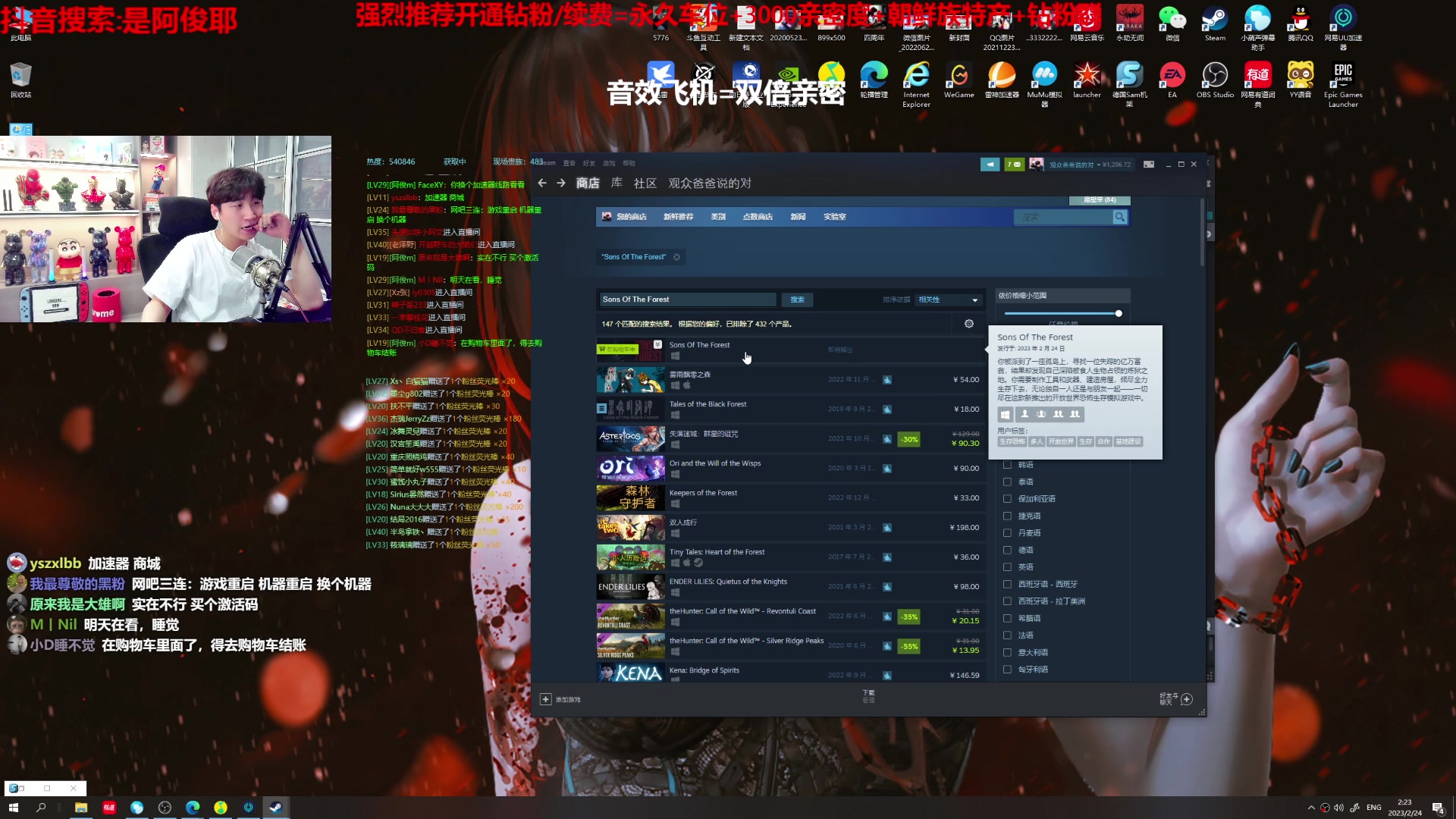1456x819 pixels.
Task: Click the price range slider handle
Action: [1119, 313]
